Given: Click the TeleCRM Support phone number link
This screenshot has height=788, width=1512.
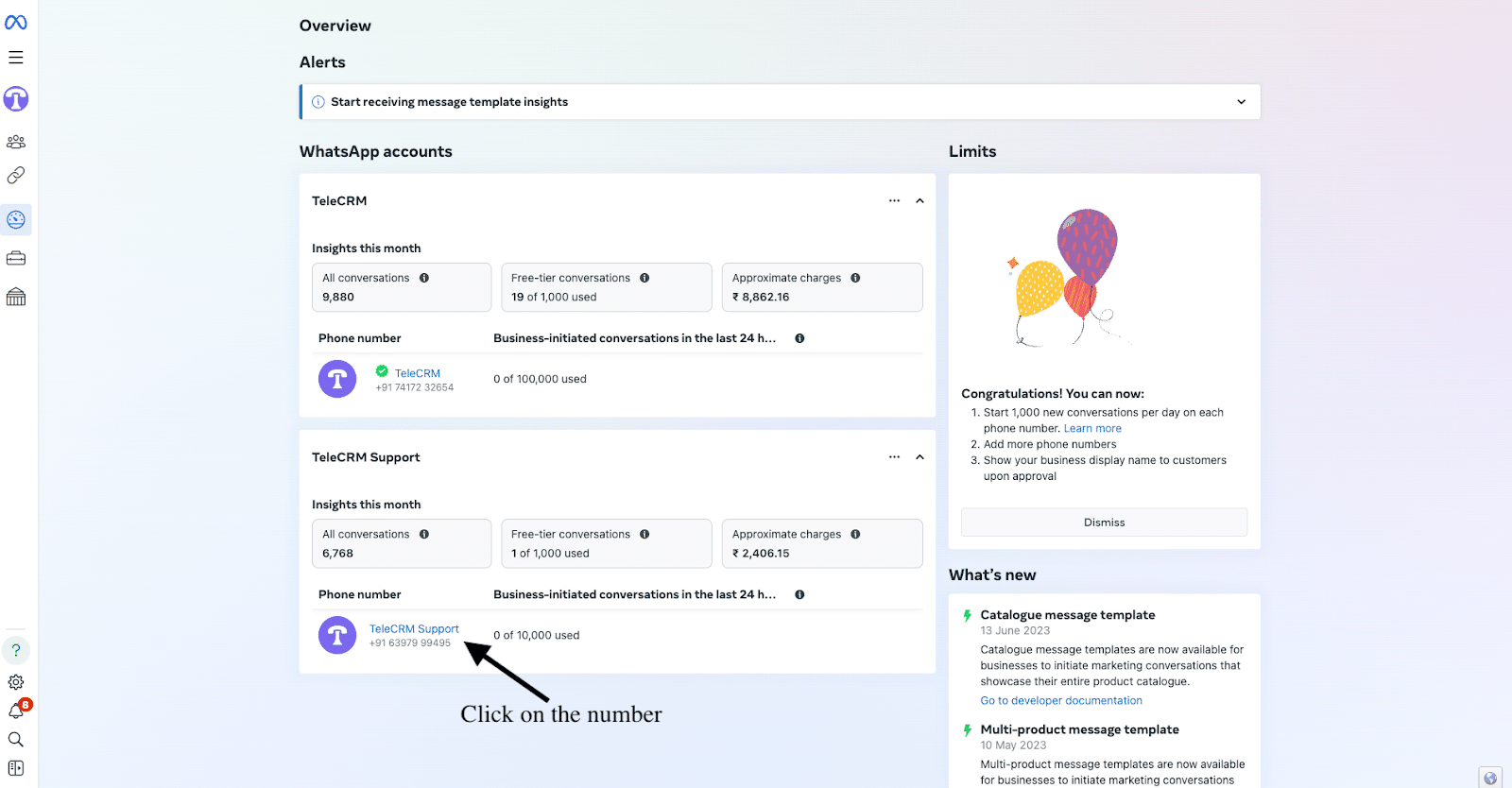Looking at the screenshot, I should coord(413,629).
